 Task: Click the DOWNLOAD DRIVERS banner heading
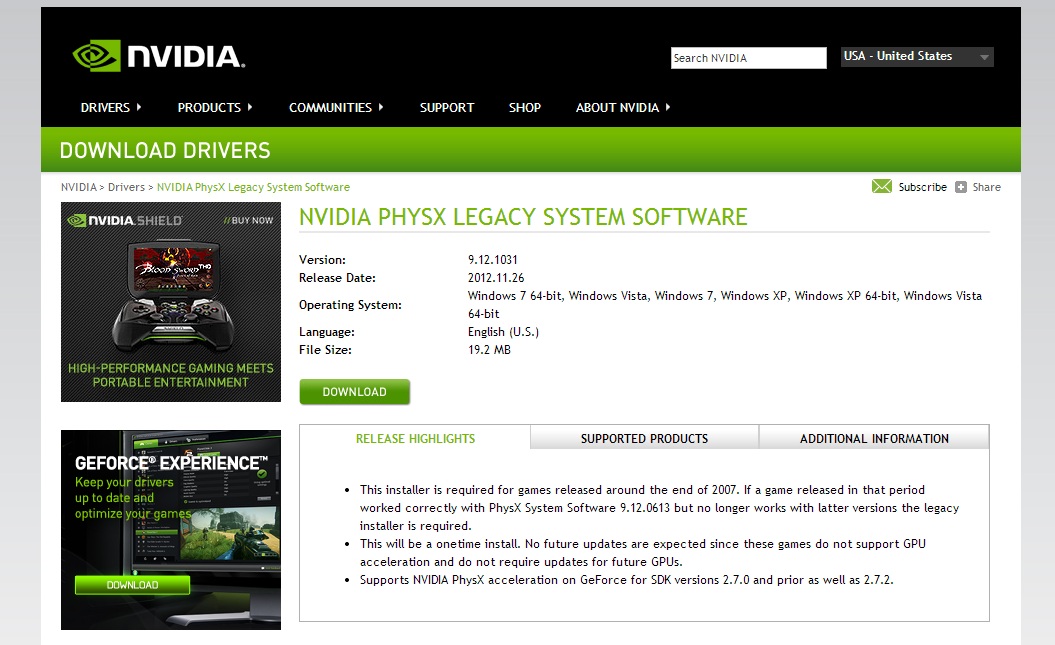[165, 150]
